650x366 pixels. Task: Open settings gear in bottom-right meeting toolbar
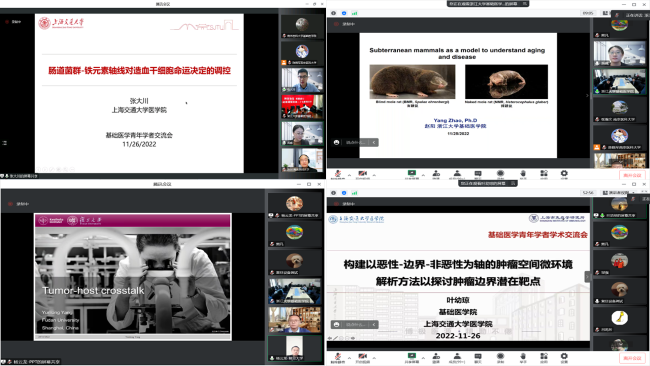point(564,357)
